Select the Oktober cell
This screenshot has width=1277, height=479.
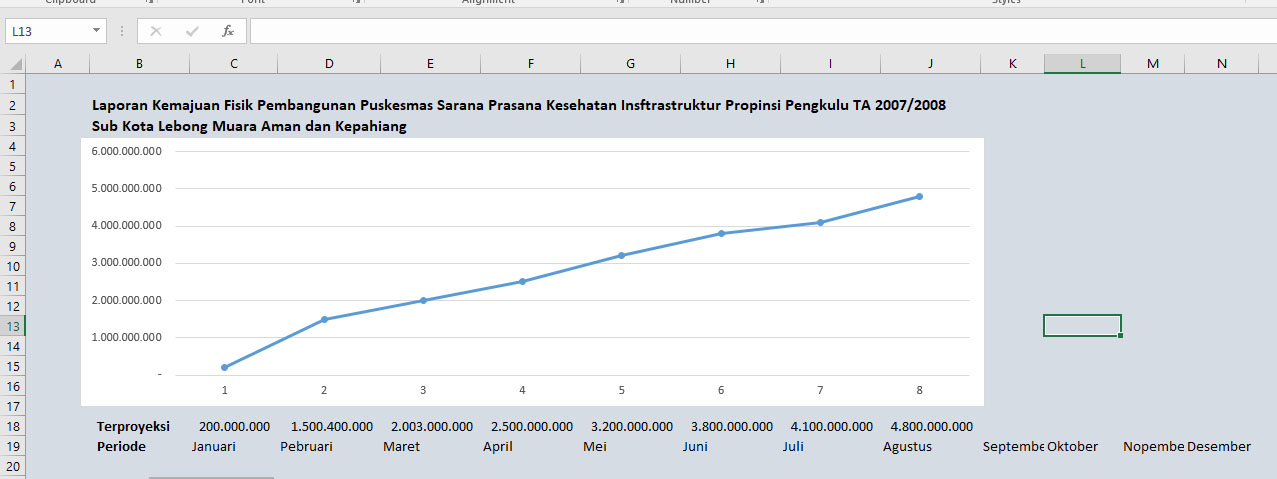[x=1072, y=446]
